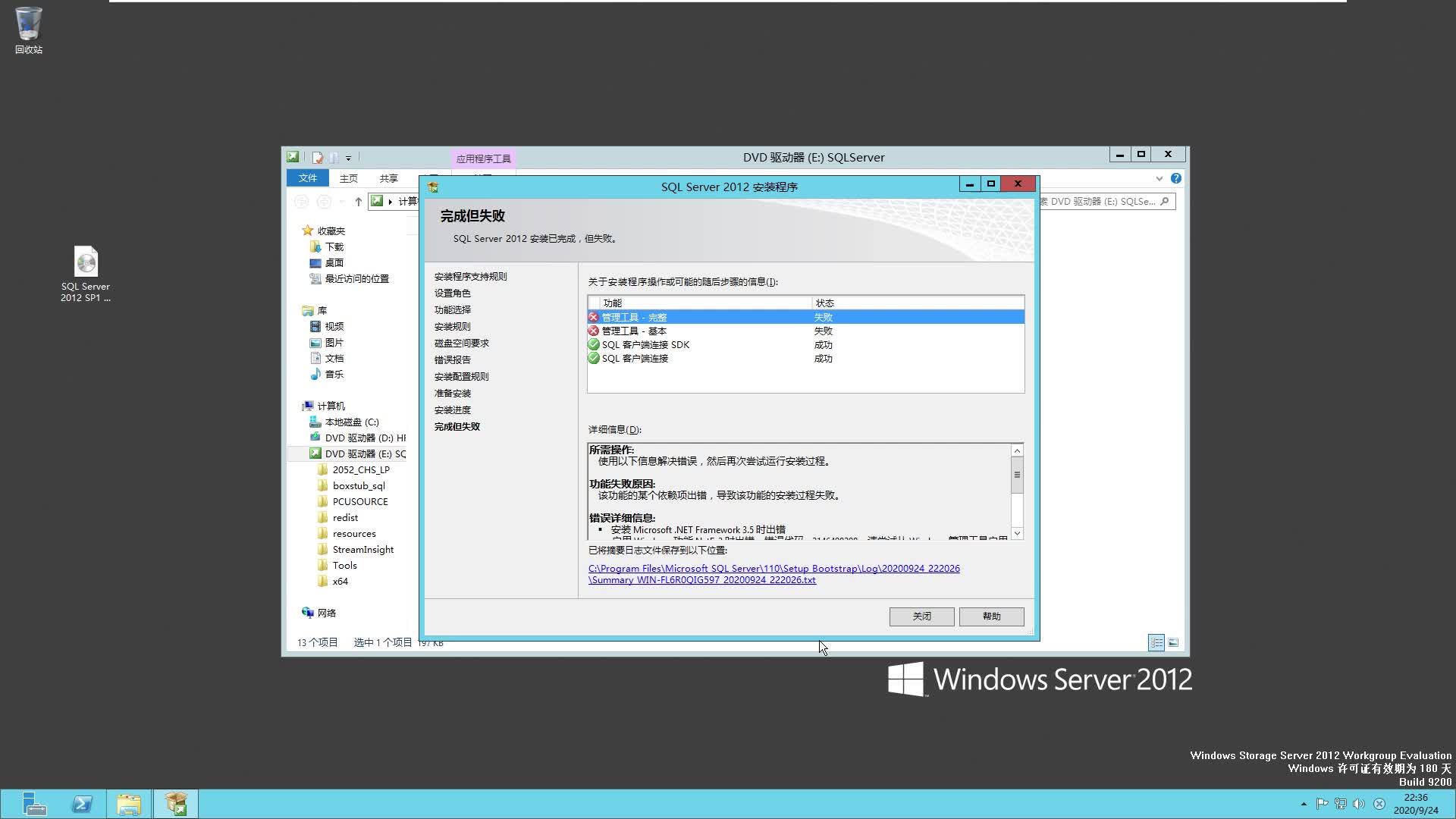This screenshot has height=819, width=1456.
Task: Click the details box scrollbar down arrow
Action: tap(1017, 533)
